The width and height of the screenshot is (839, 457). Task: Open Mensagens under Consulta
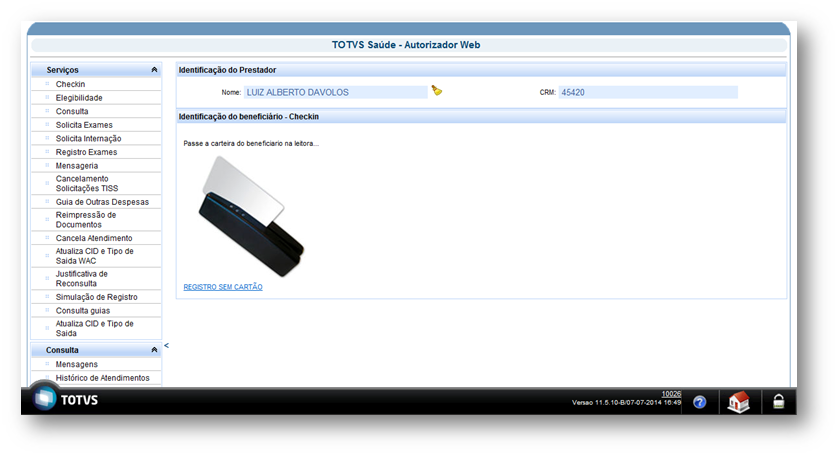tap(77, 364)
